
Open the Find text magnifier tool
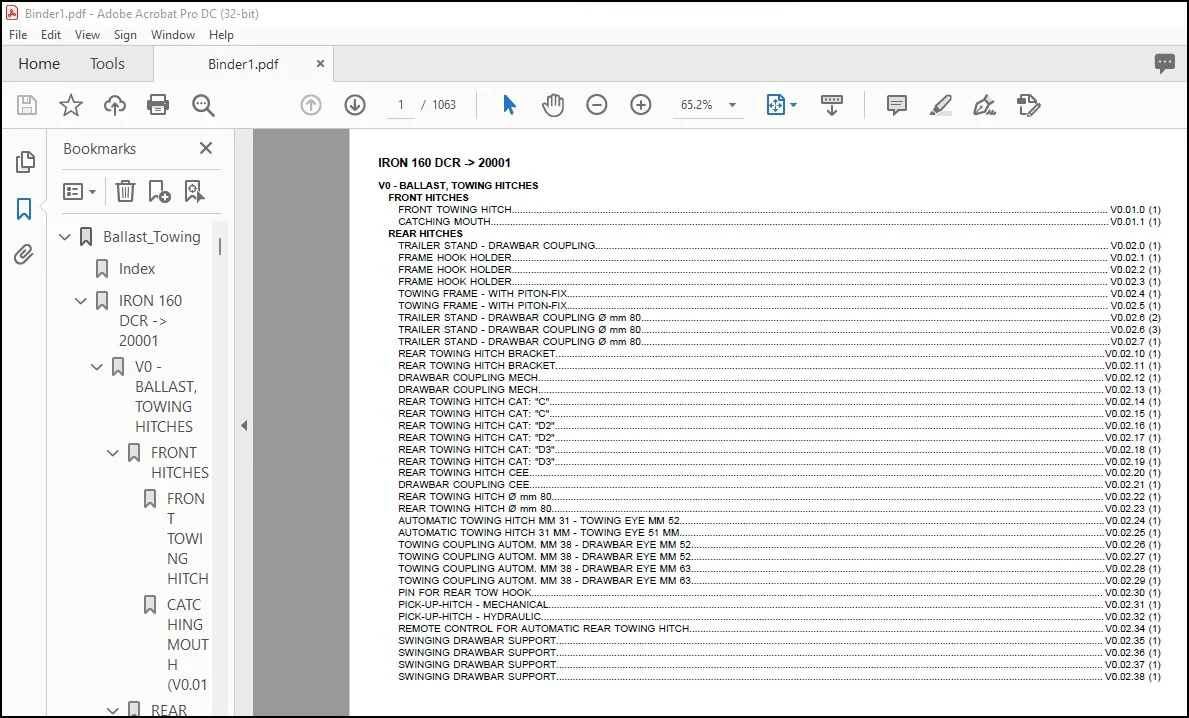coord(202,105)
